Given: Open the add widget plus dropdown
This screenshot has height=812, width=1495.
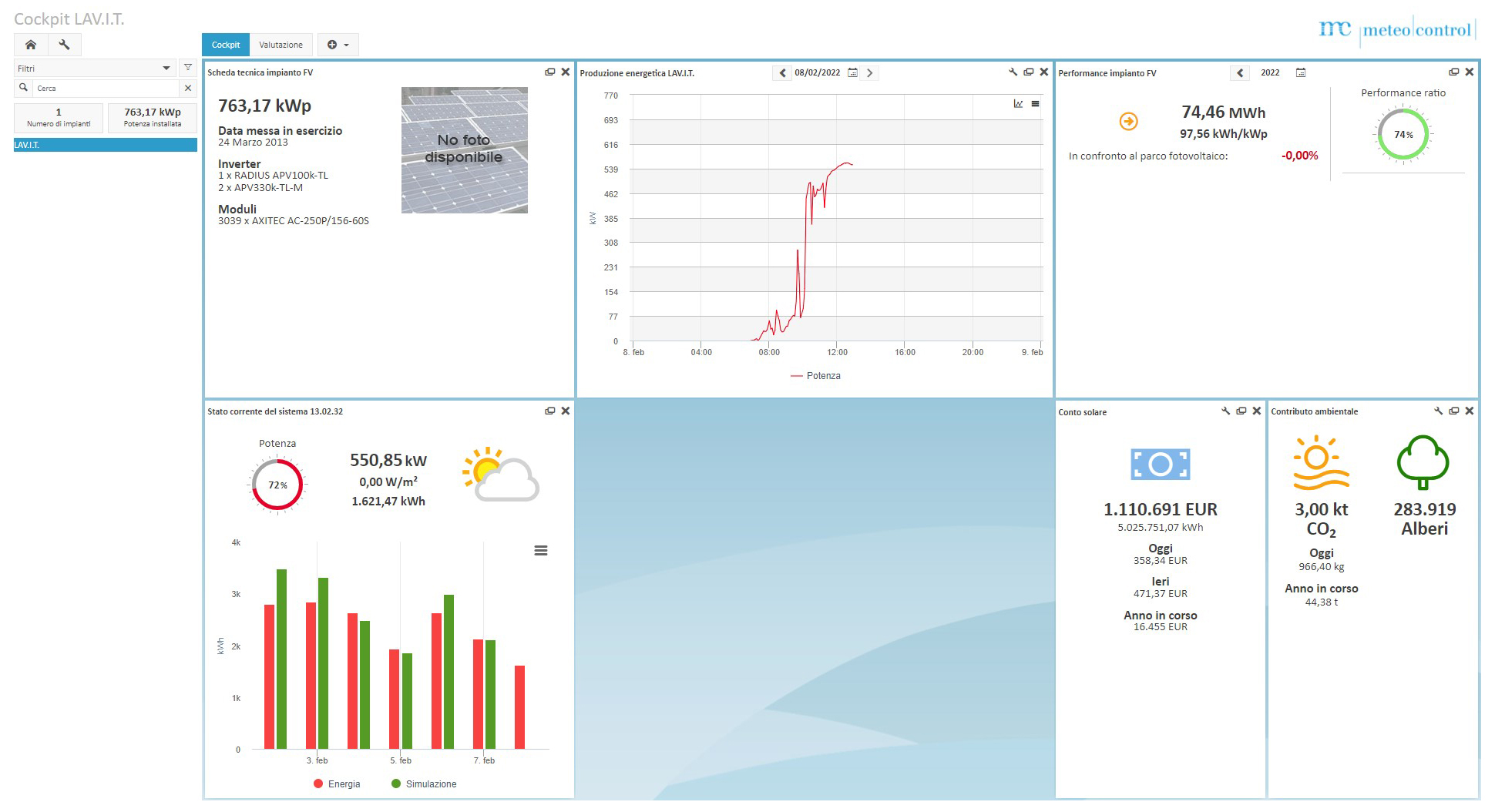Looking at the screenshot, I should [338, 45].
